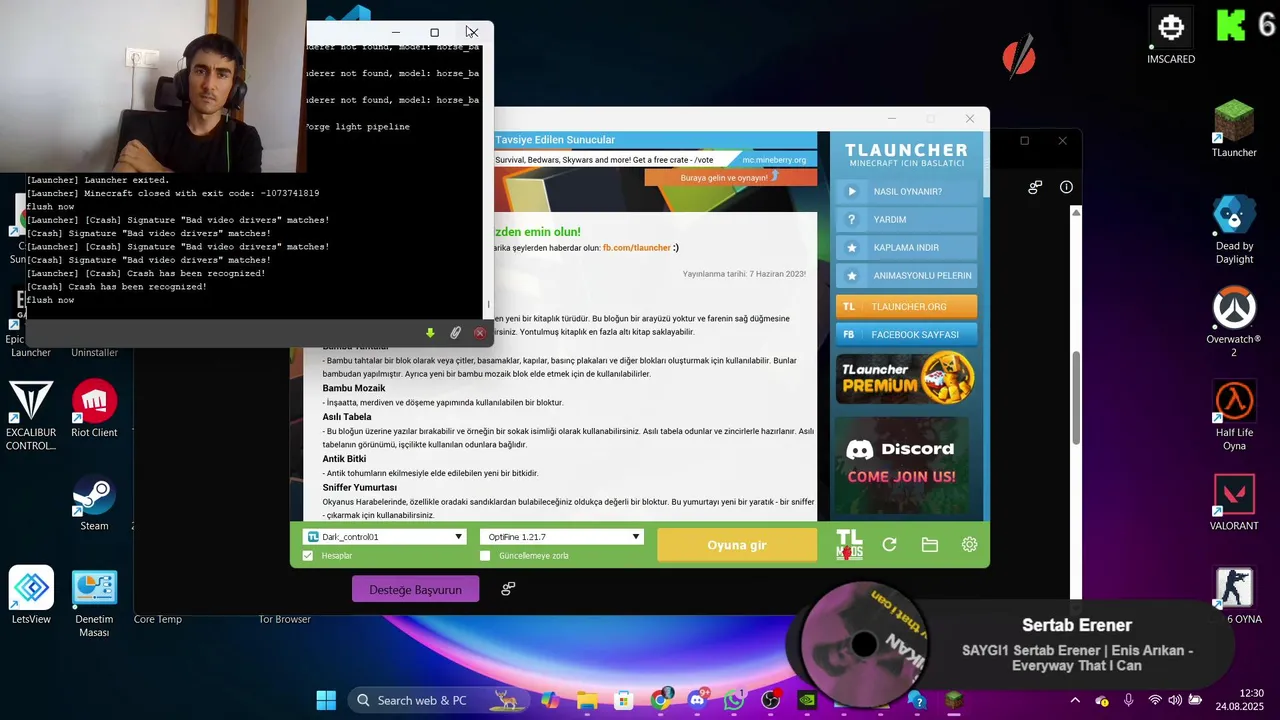Screen dimensions: 1280x720
Task: Open the Dark_control01 account dropdown
Action: pos(385,537)
